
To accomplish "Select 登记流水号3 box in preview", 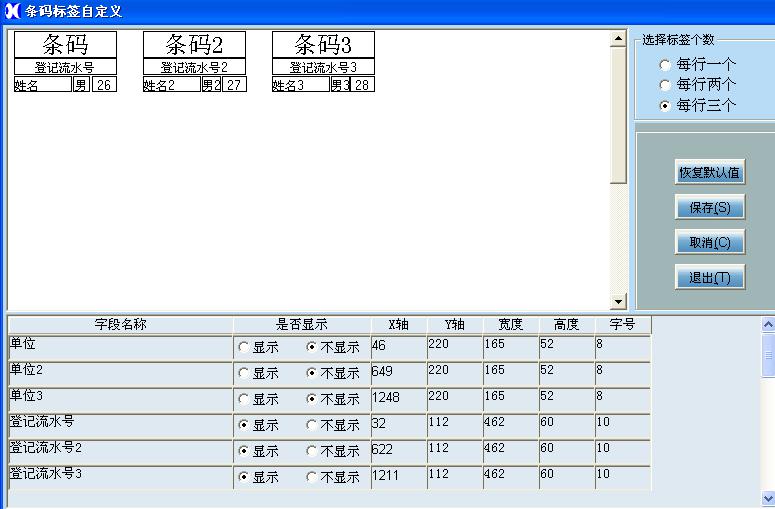I will 323,67.
